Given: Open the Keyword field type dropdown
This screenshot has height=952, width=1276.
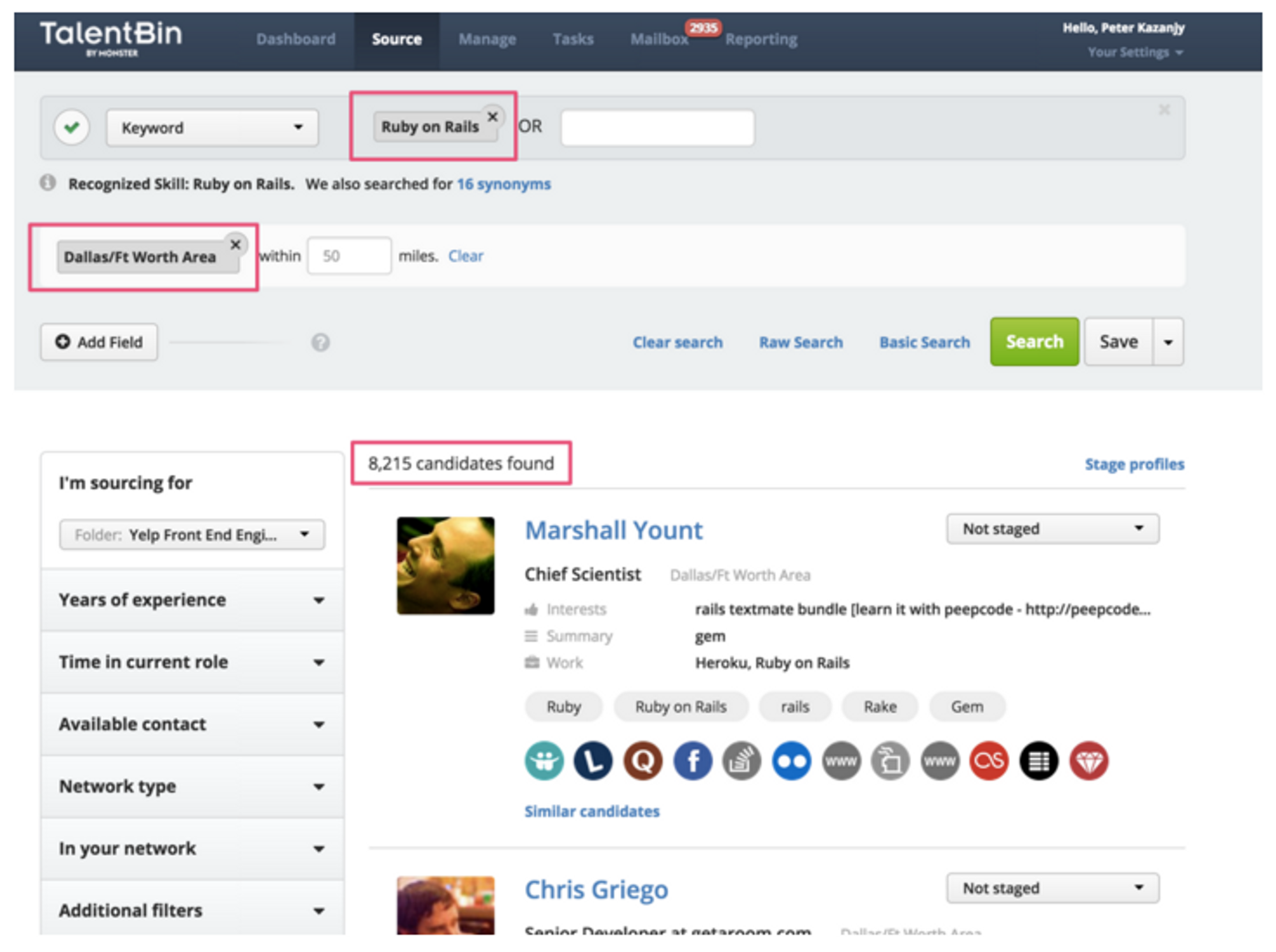Looking at the screenshot, I should [212, 128].
